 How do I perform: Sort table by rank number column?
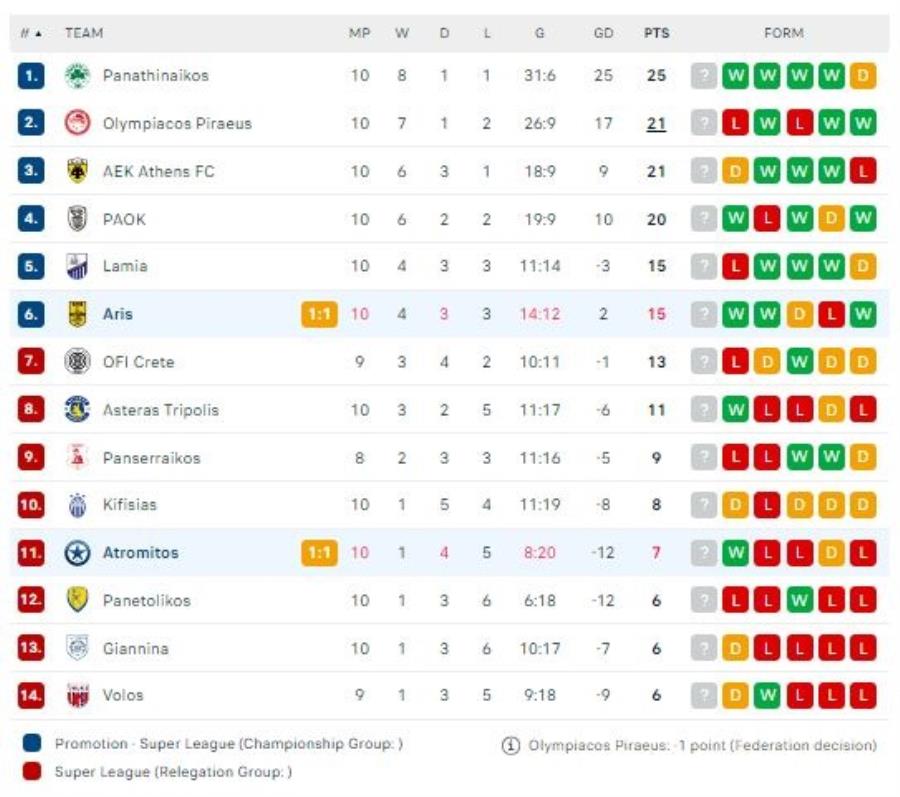coord(30,33)
